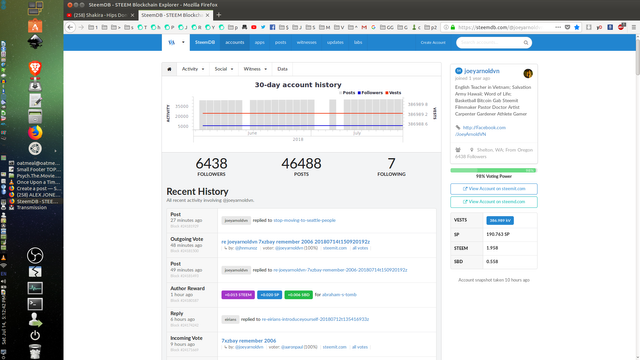Launch Brave browser from the dock

pos(35,68)
